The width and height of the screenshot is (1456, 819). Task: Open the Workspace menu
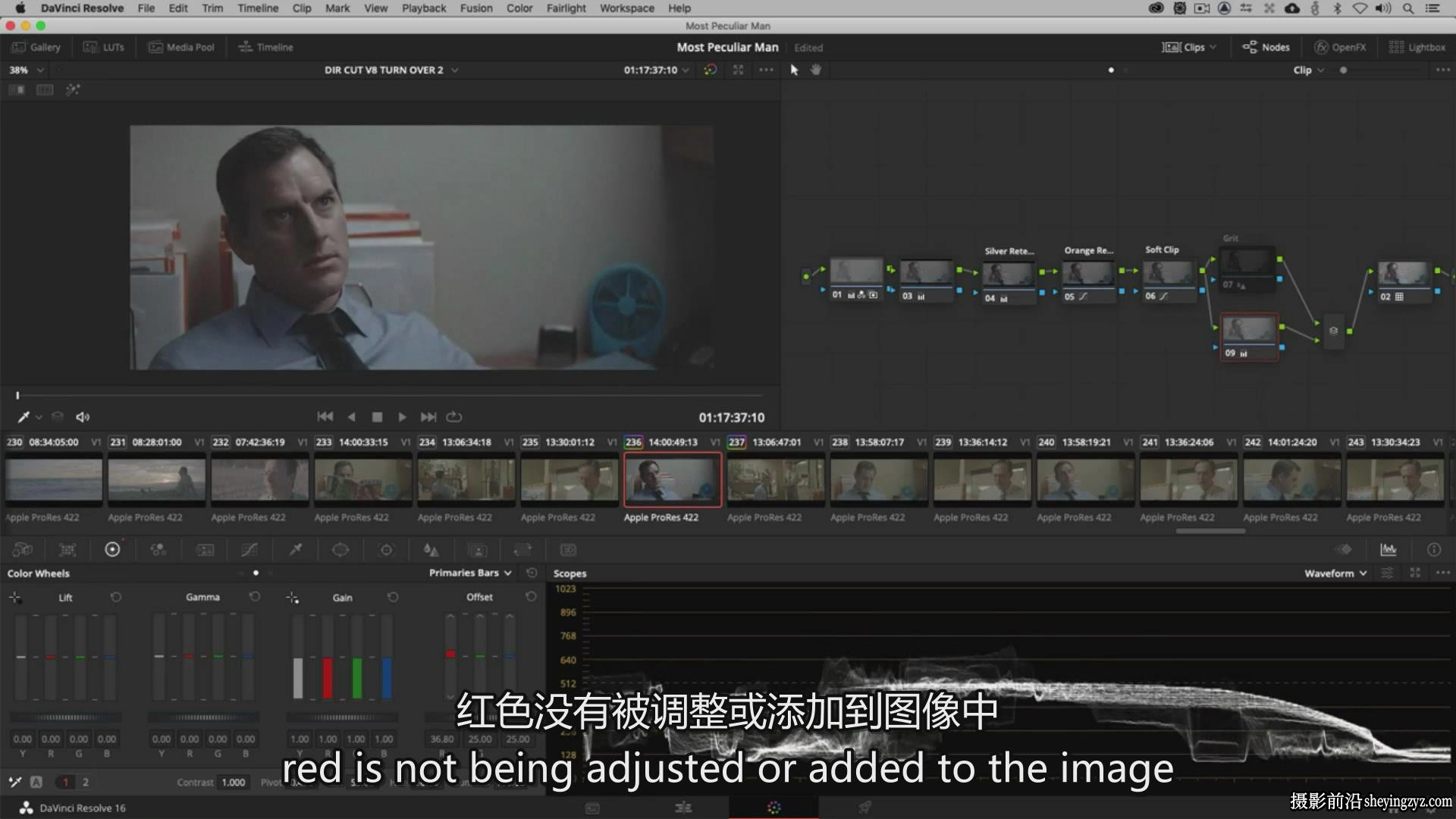[627, 8]
